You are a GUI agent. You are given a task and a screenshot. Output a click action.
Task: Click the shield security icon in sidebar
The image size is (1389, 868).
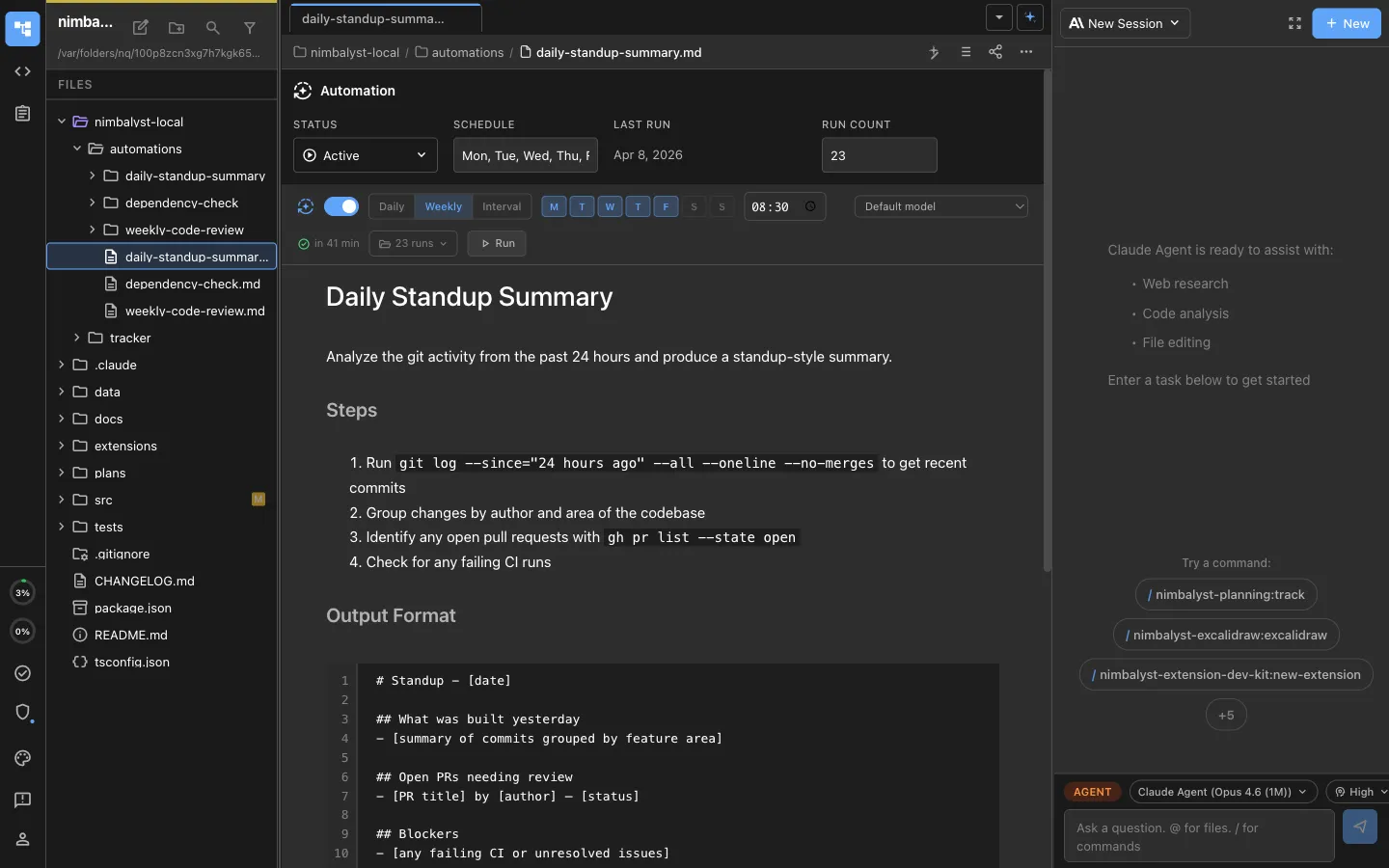pos(22,714)
